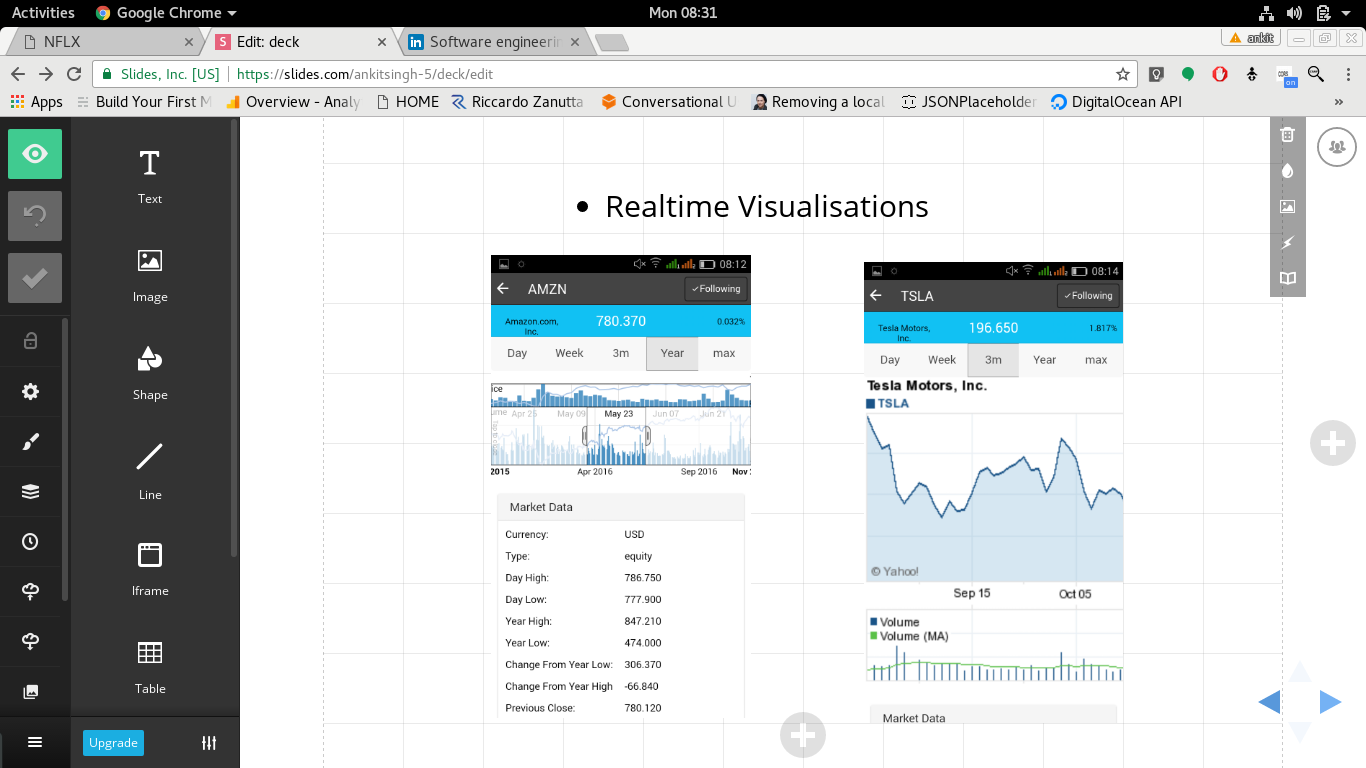Image resolution: width=1366 pixels, height=768 pixels.
Task: Open Revision history clock icon
Action: 30,541
